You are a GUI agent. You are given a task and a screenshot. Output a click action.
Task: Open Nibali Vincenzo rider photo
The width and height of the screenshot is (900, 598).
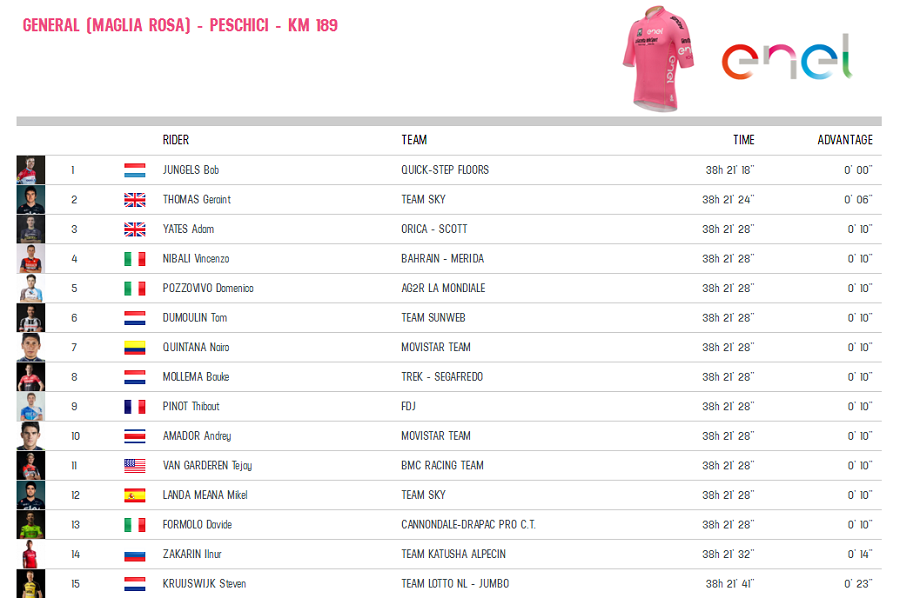(31, 259)
